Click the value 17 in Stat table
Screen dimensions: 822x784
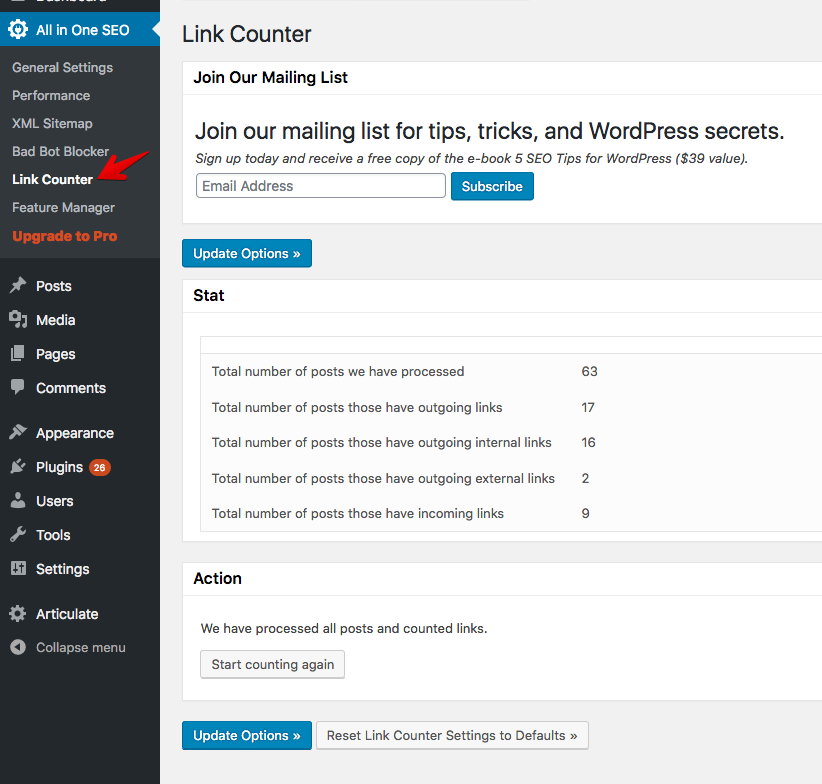588,407
